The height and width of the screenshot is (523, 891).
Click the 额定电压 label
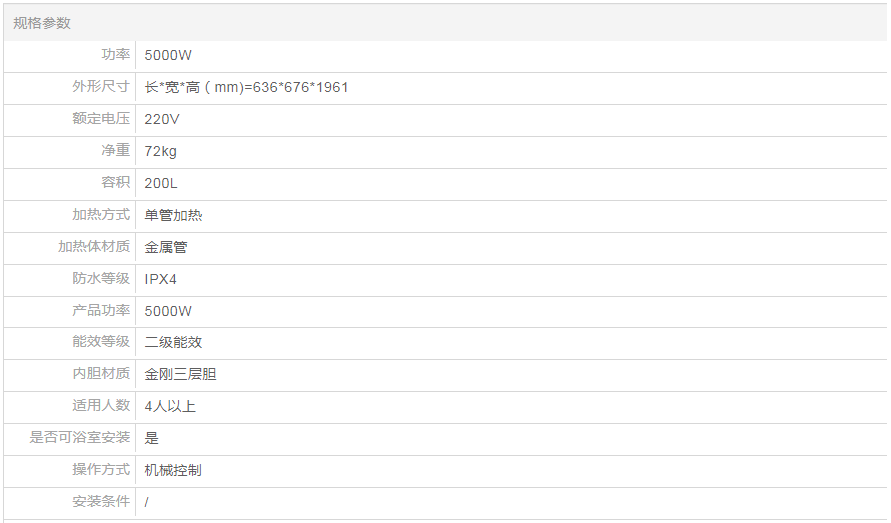(x=100, y=119)
